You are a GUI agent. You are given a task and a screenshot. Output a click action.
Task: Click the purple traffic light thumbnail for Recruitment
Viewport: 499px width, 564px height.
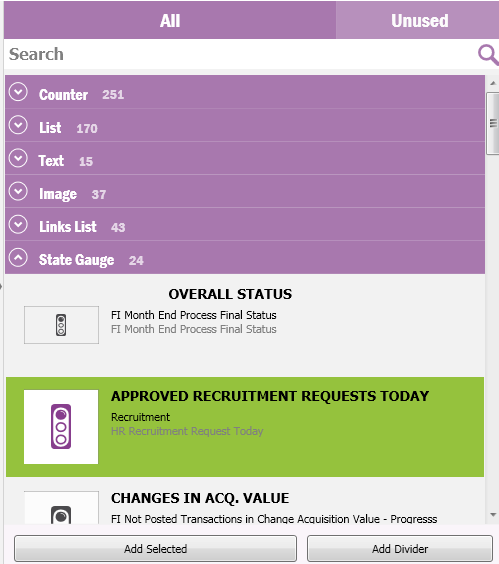point(61,427)
